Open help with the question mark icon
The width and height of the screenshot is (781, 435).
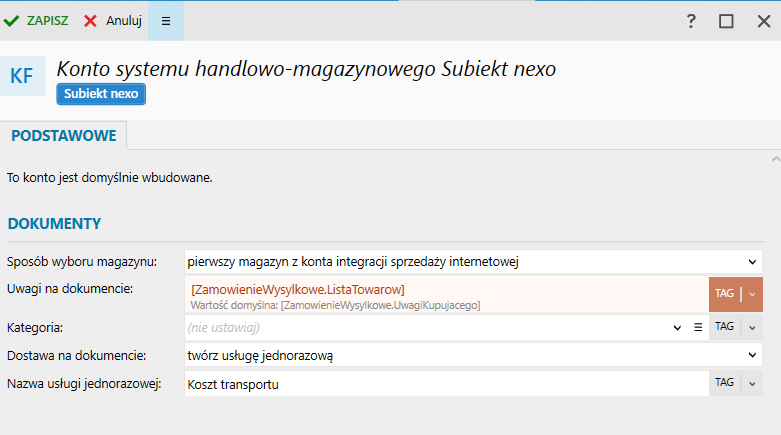(691, 21)
